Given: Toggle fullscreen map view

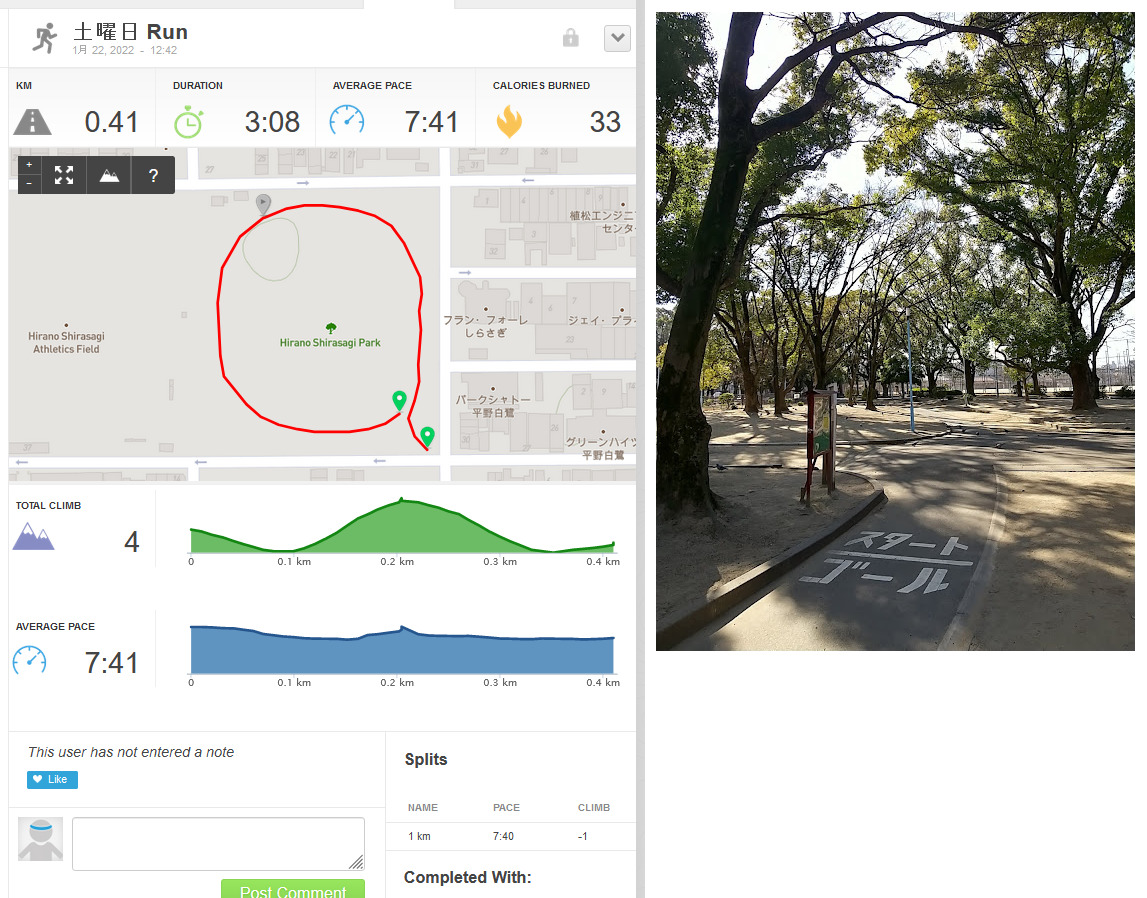Looking at the screenshot, I should tap(64, 175).
